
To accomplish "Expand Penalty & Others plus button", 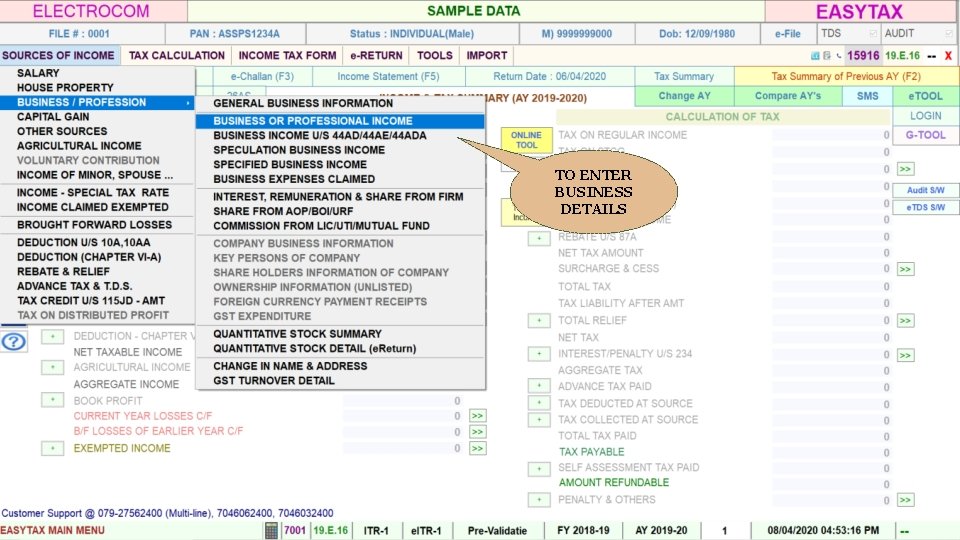I will point(539,500).
